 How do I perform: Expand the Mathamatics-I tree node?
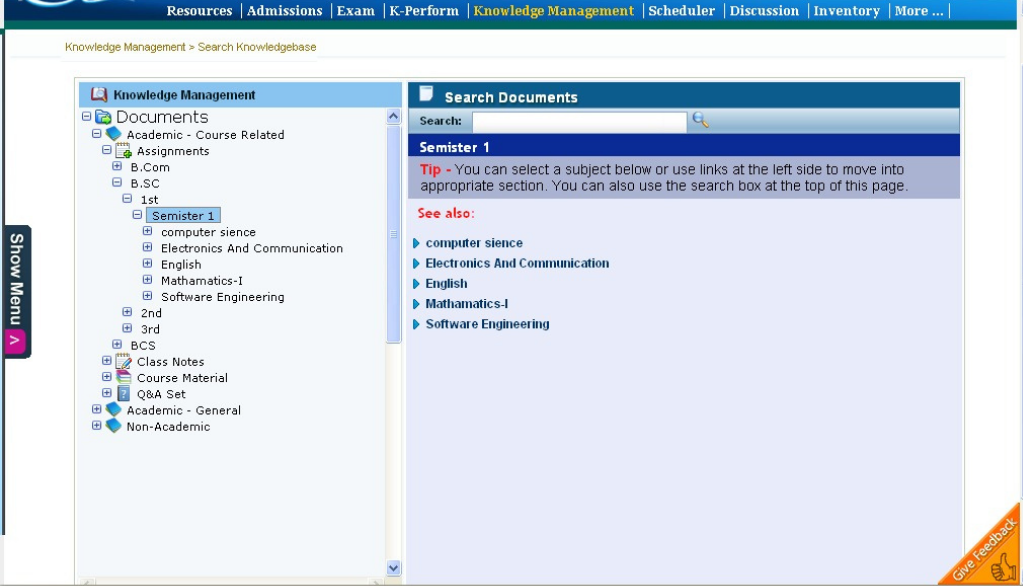click(148, 280)
